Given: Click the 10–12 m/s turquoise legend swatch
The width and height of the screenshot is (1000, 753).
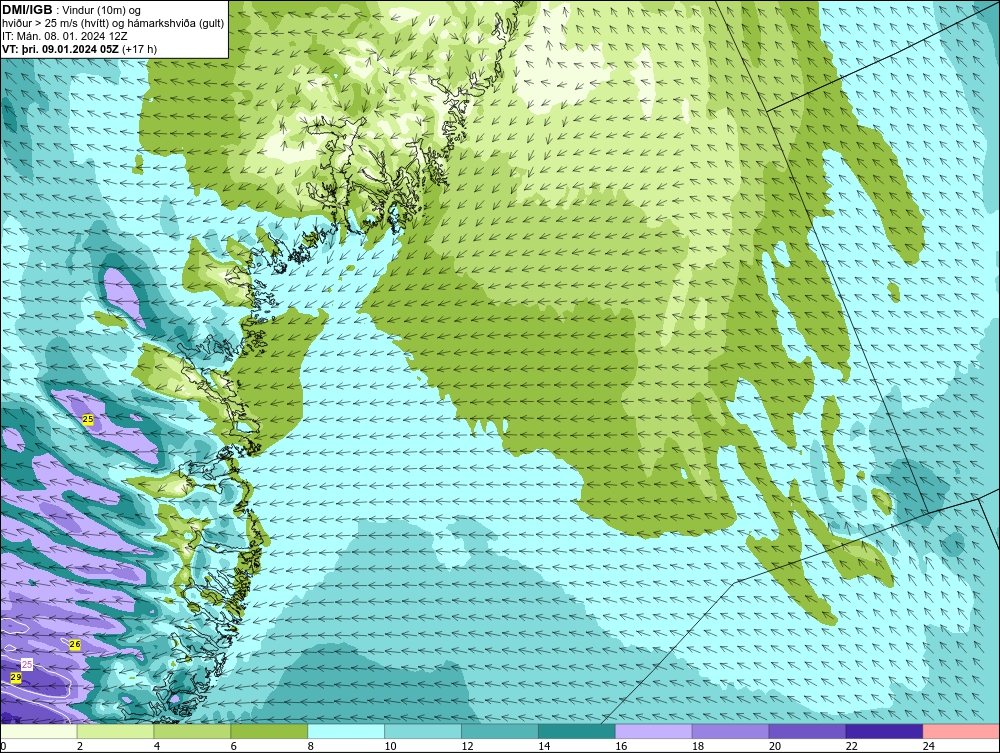Looking at the screenshot, I should click(x=423, y=731).
